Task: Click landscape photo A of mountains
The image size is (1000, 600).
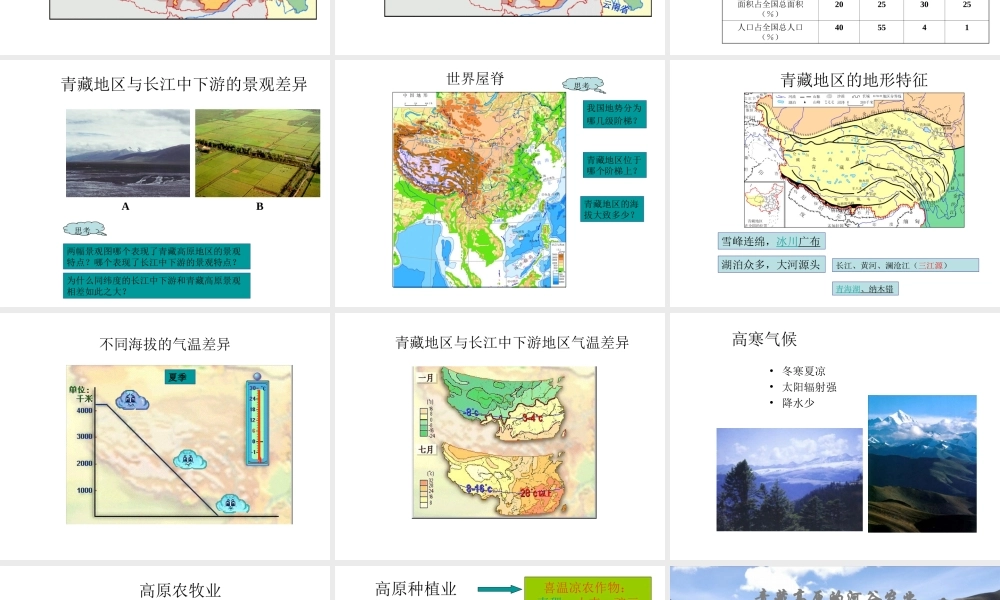Action: tap(128, 153)
